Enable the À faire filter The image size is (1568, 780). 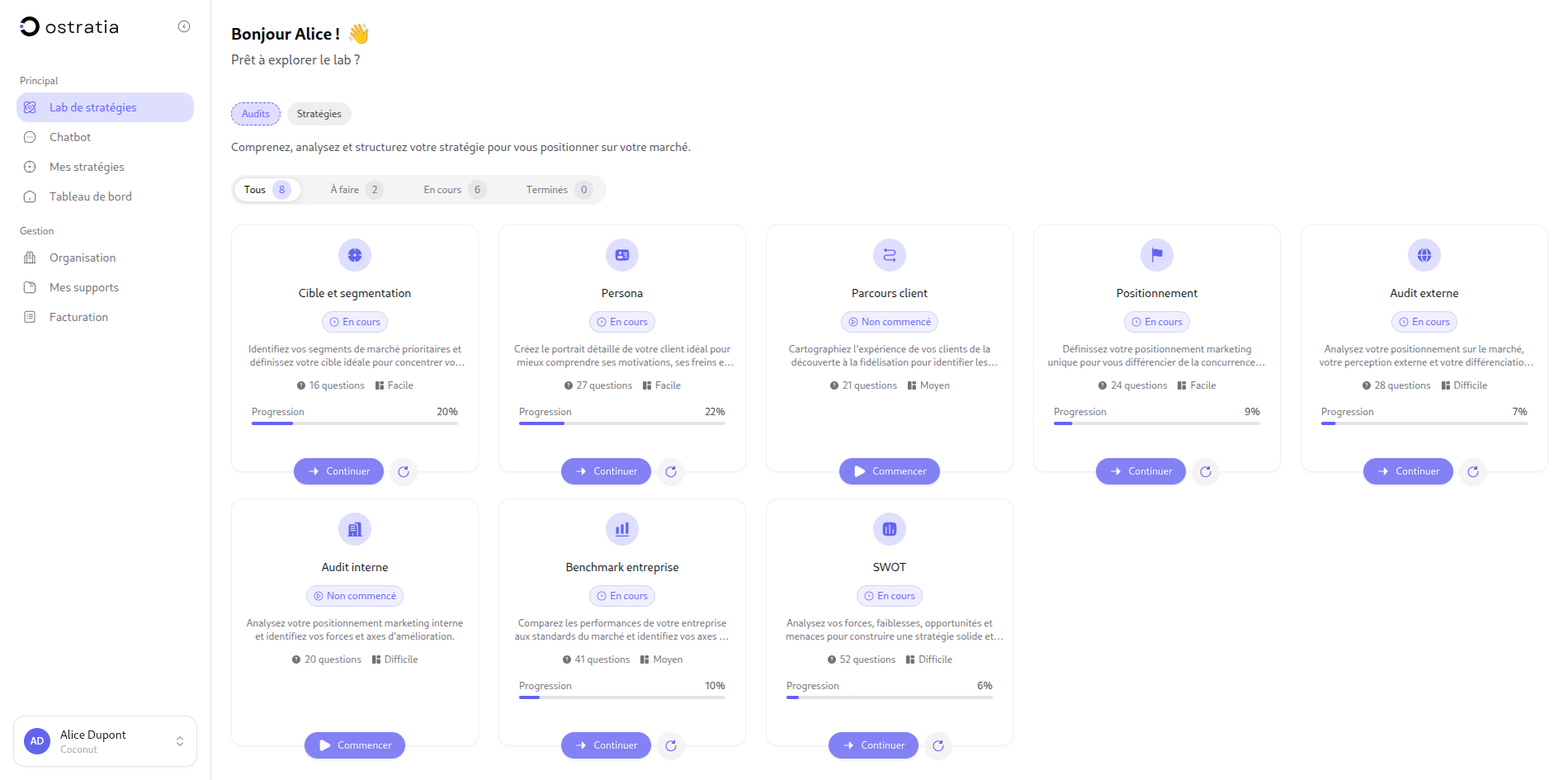[x=353, y=189]
